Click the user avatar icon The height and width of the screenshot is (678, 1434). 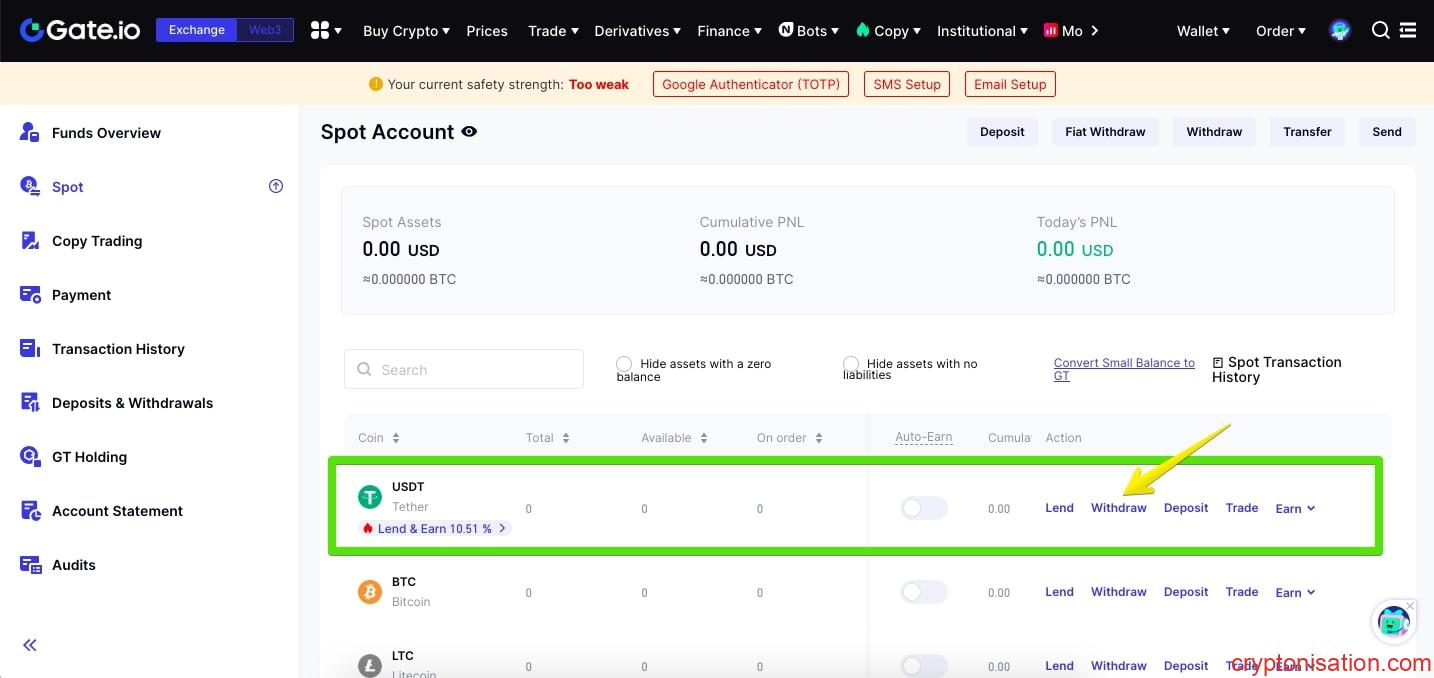[1340, 30]
